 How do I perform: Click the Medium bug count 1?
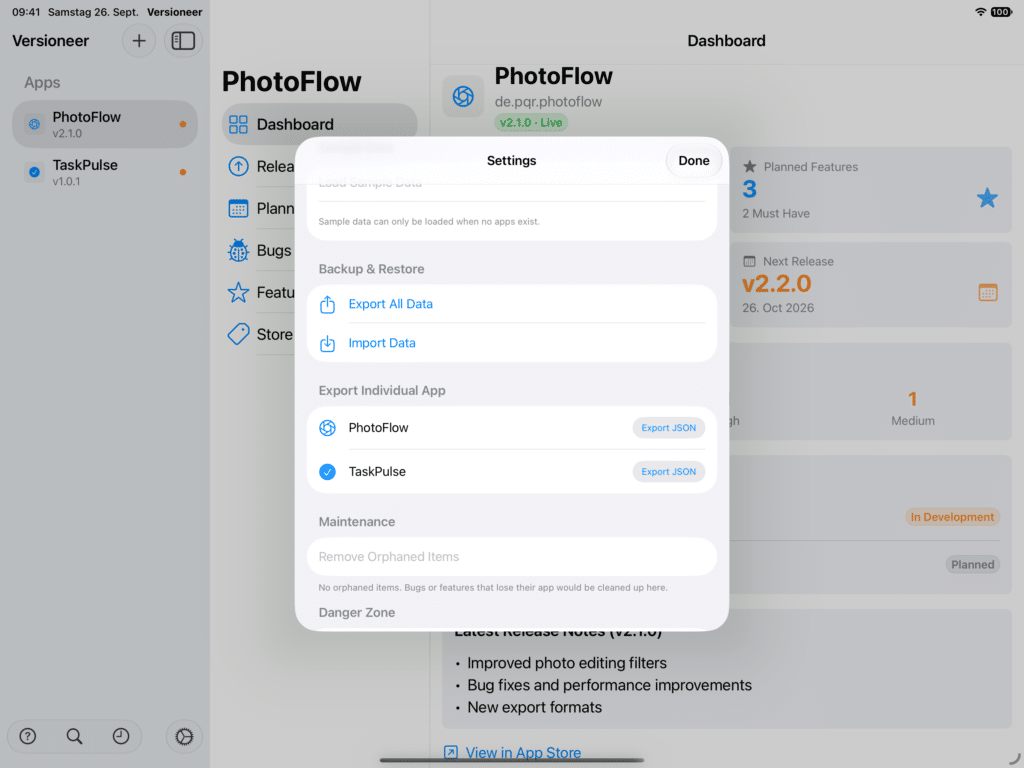[x=912, y=399]
